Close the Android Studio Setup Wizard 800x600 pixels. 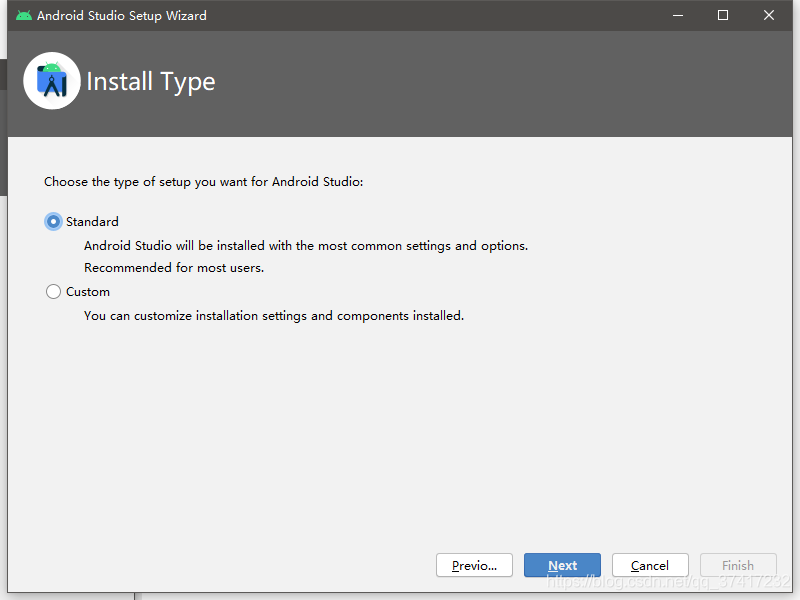click(x=769, y=15)
